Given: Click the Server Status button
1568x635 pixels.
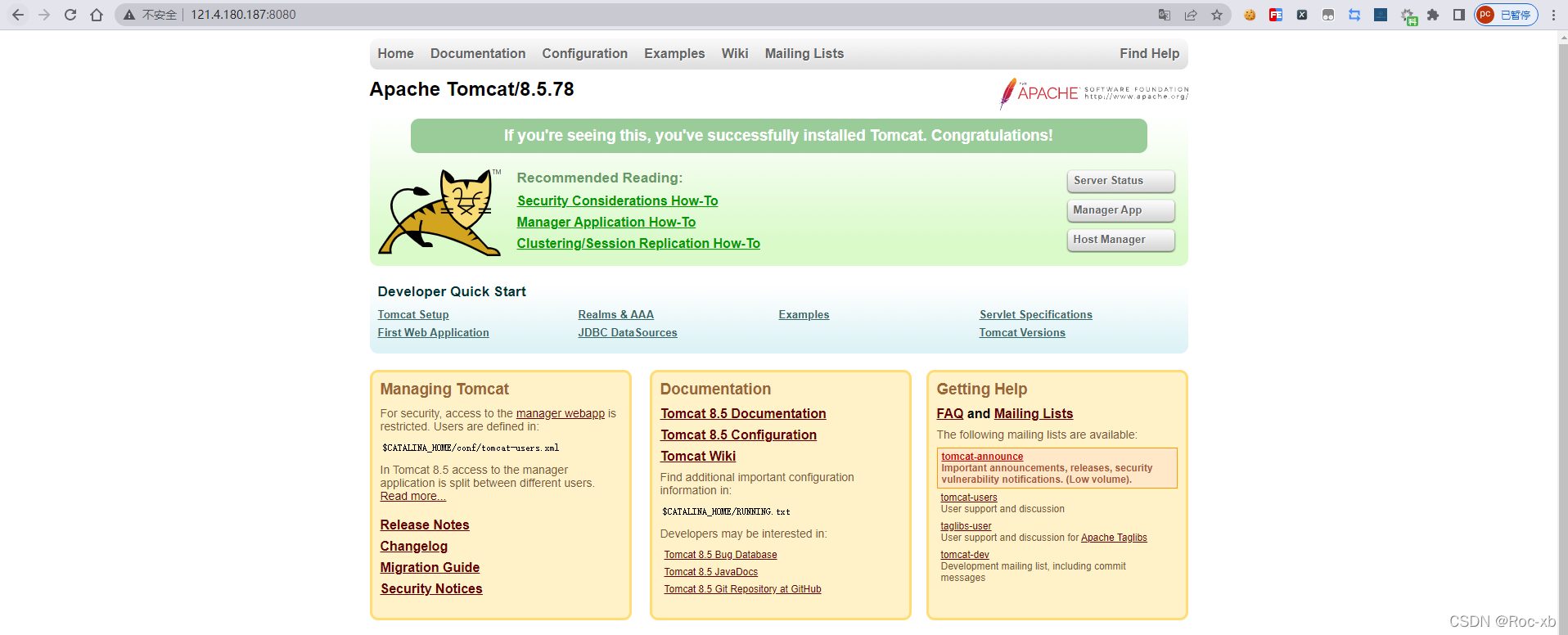Looking at the screenshot, I should [1120, 181].
